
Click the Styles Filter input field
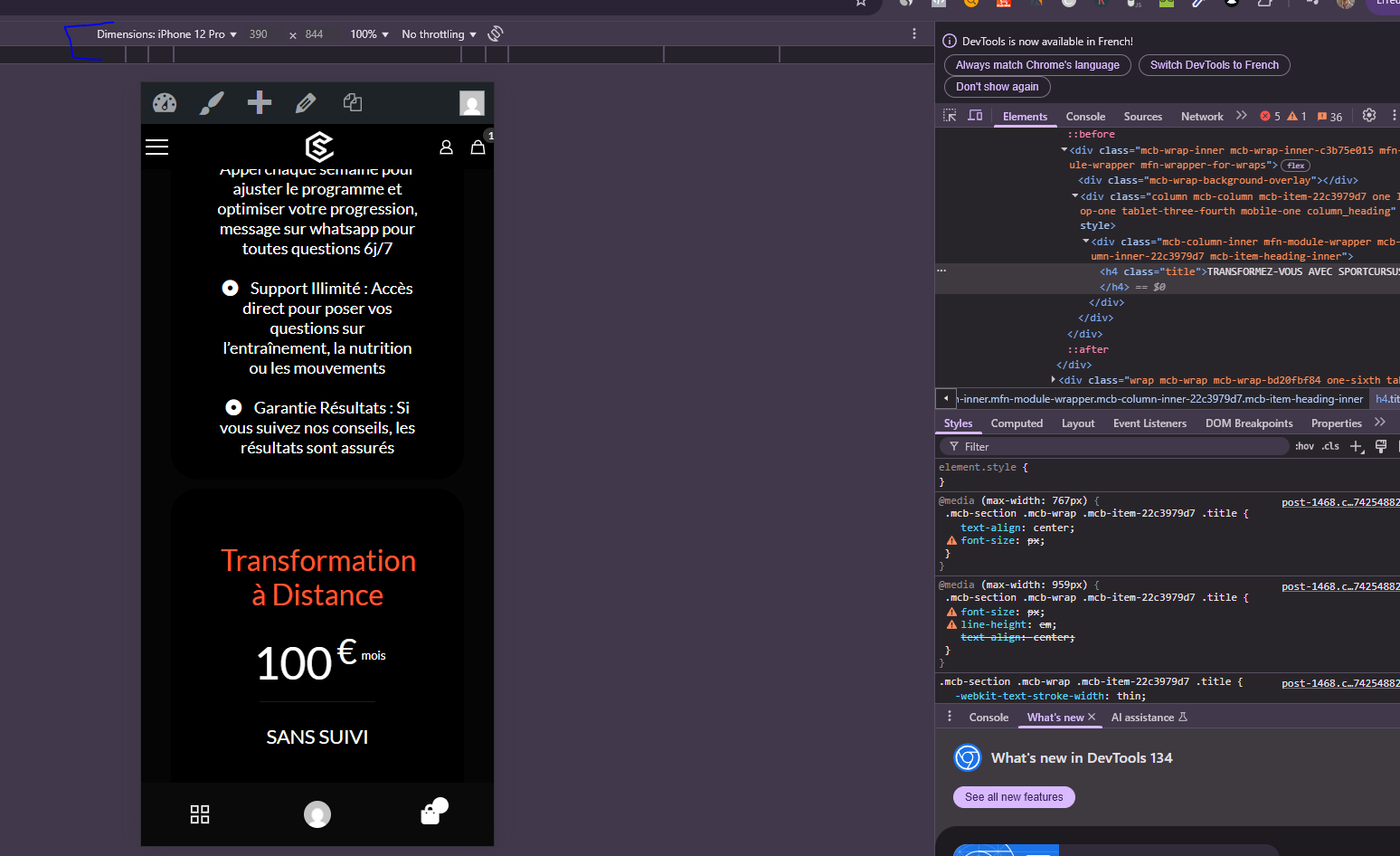[1121, 447]
